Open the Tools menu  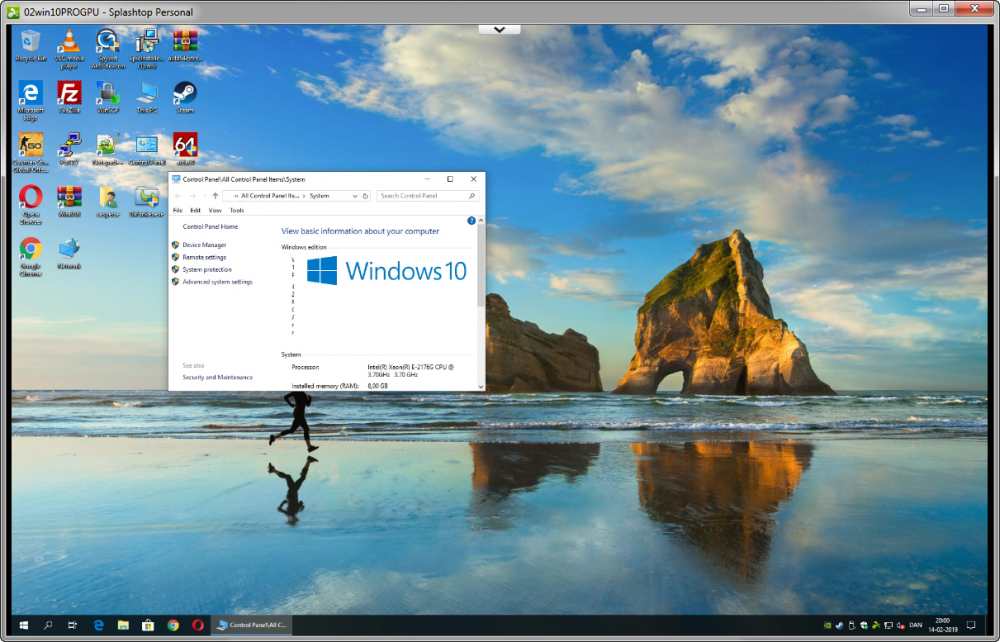click(237, 210)
